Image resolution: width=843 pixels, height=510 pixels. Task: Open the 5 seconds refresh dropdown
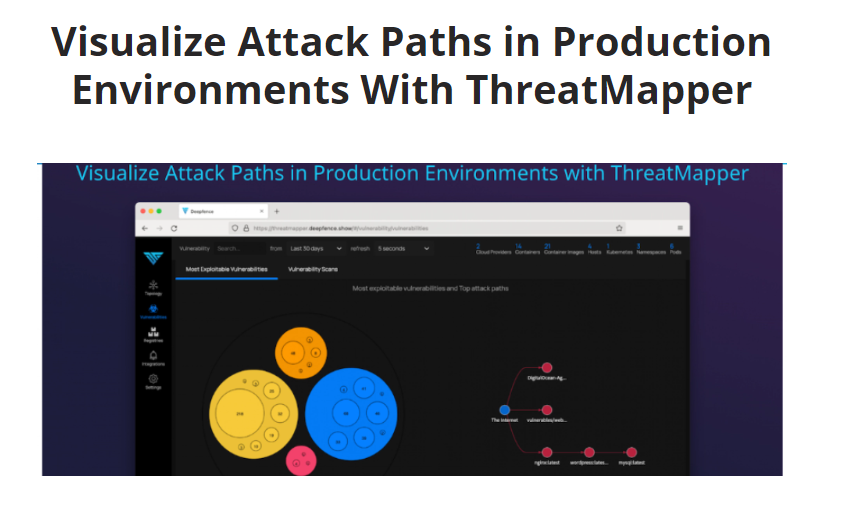point(403,249)
